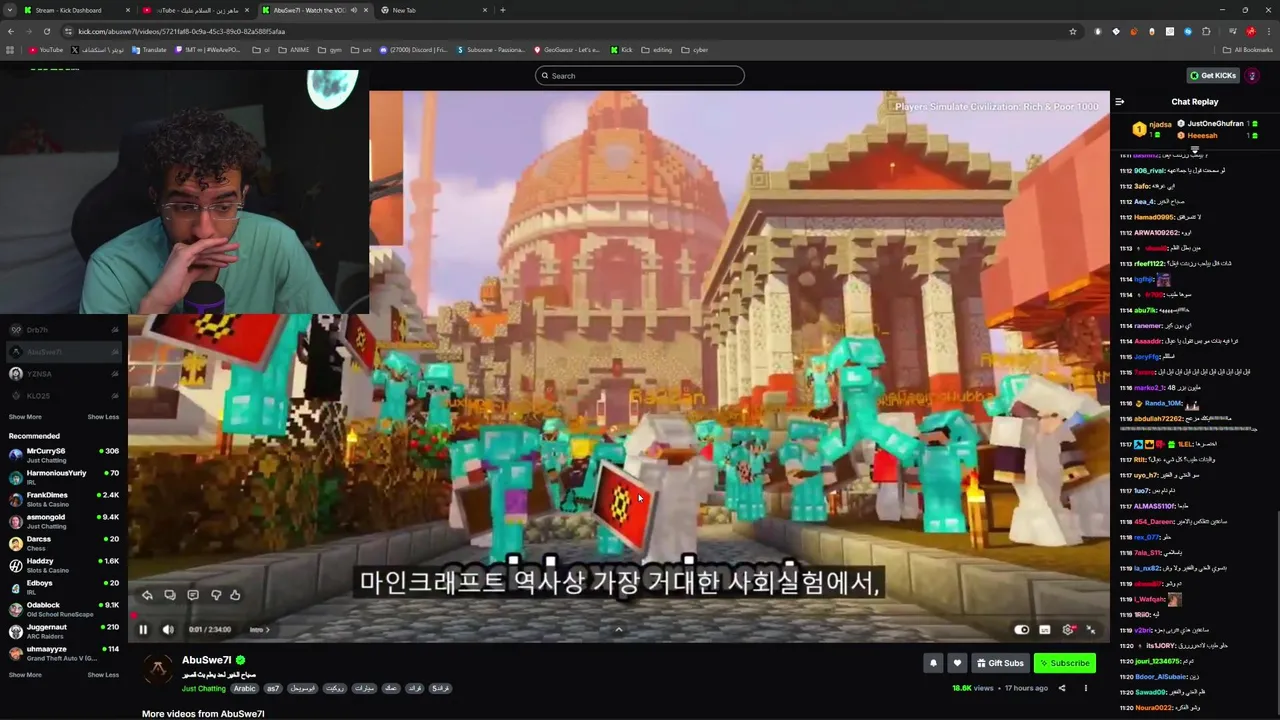Open the Kick bookmark

(621, 50)
